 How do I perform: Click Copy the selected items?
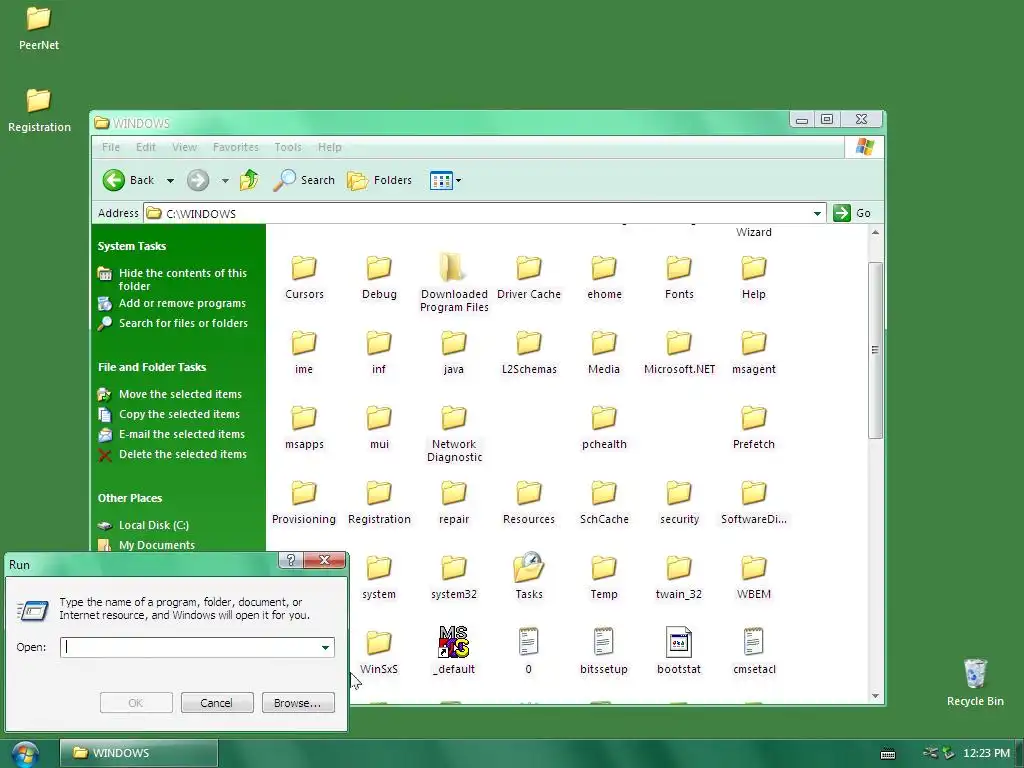point(179,414)
